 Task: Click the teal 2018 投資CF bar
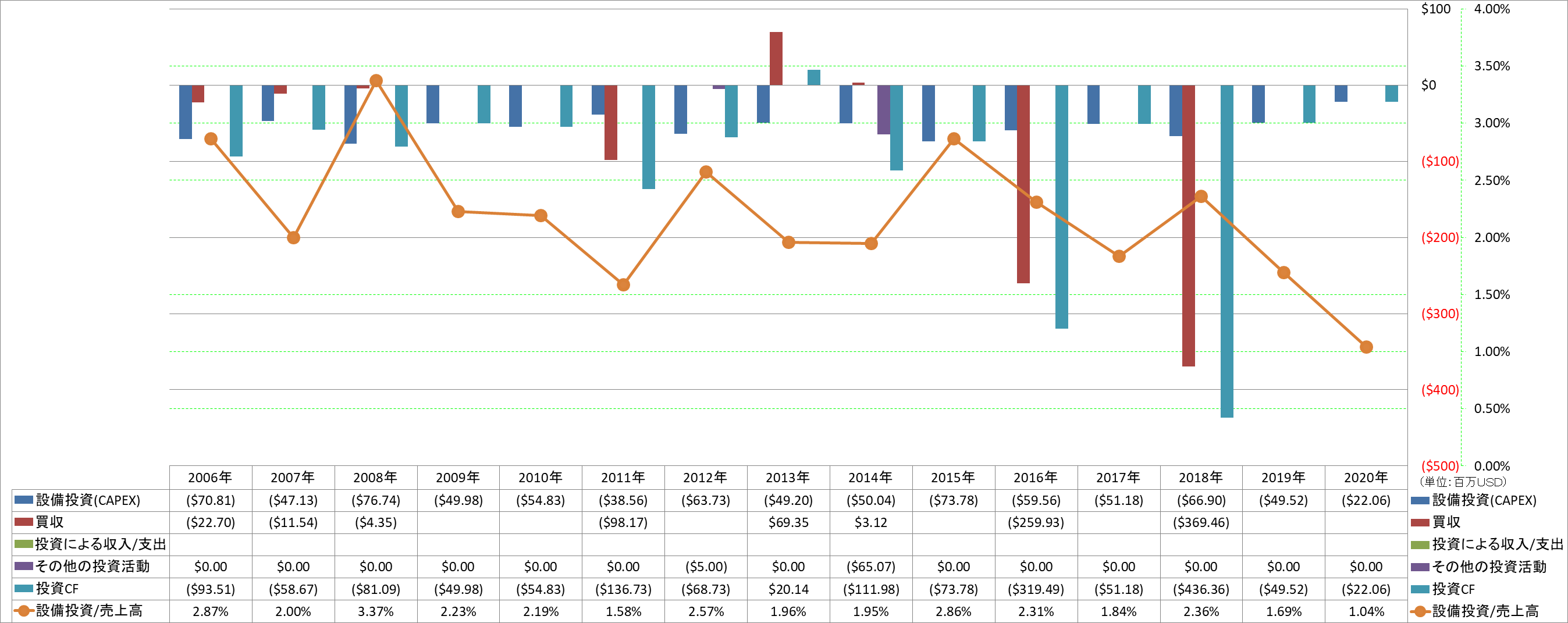(x=1226, y=251)
